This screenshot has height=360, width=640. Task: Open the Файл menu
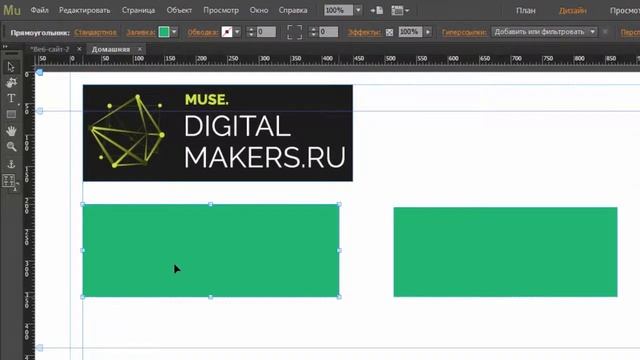coord(40,10)
